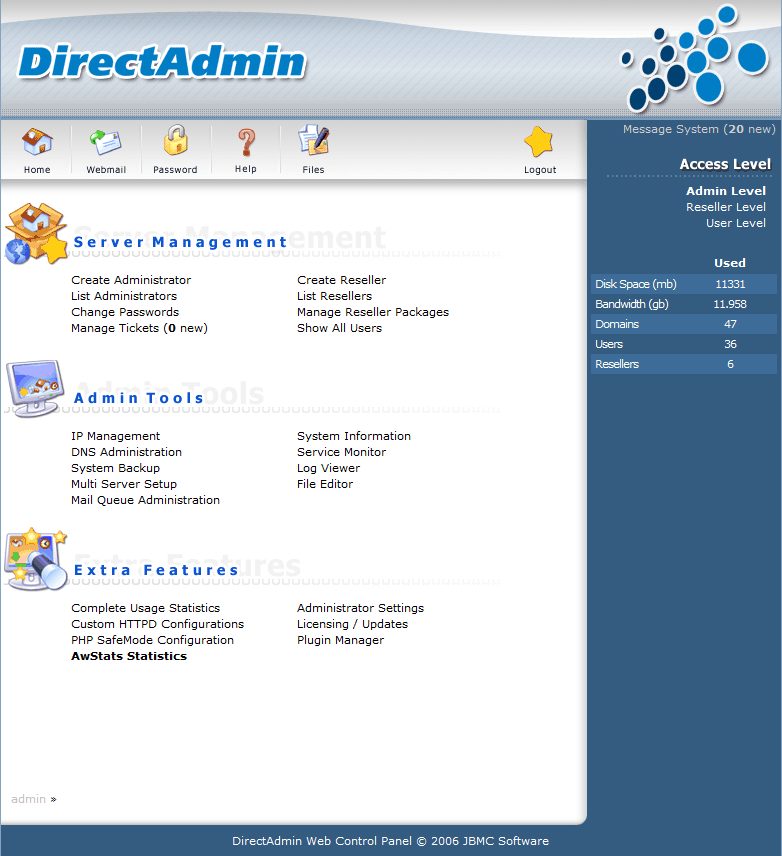Switch to Reseller Level access

coord(726,207)
